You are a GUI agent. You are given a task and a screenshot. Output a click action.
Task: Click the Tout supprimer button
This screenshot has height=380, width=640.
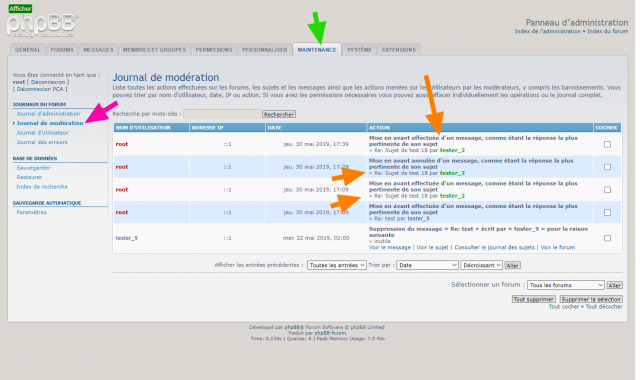click(x=533, y=299)
